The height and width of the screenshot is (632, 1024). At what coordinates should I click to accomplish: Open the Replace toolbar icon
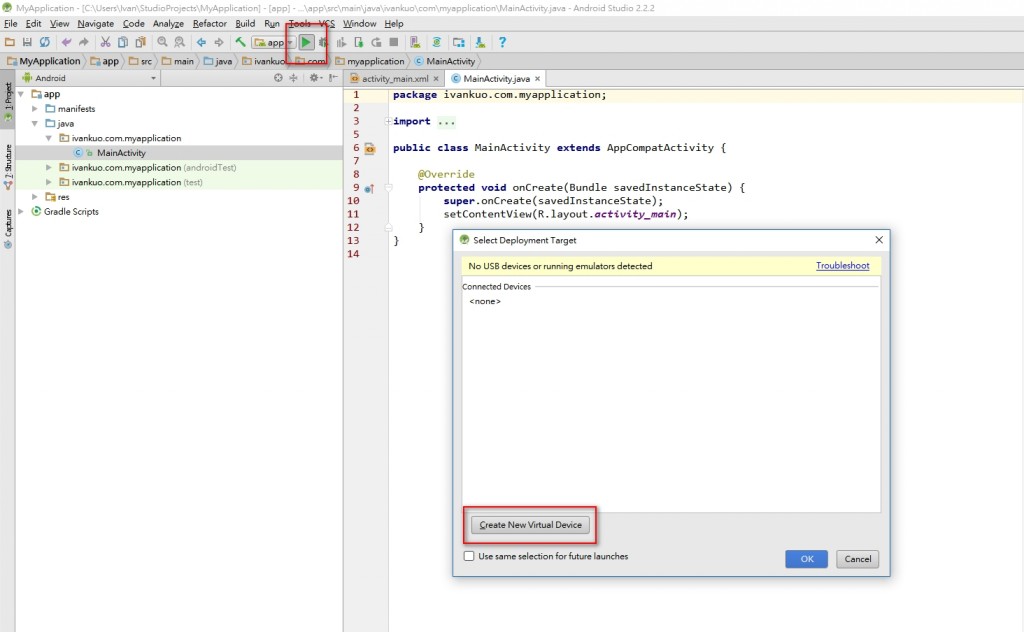pos(180,42)
